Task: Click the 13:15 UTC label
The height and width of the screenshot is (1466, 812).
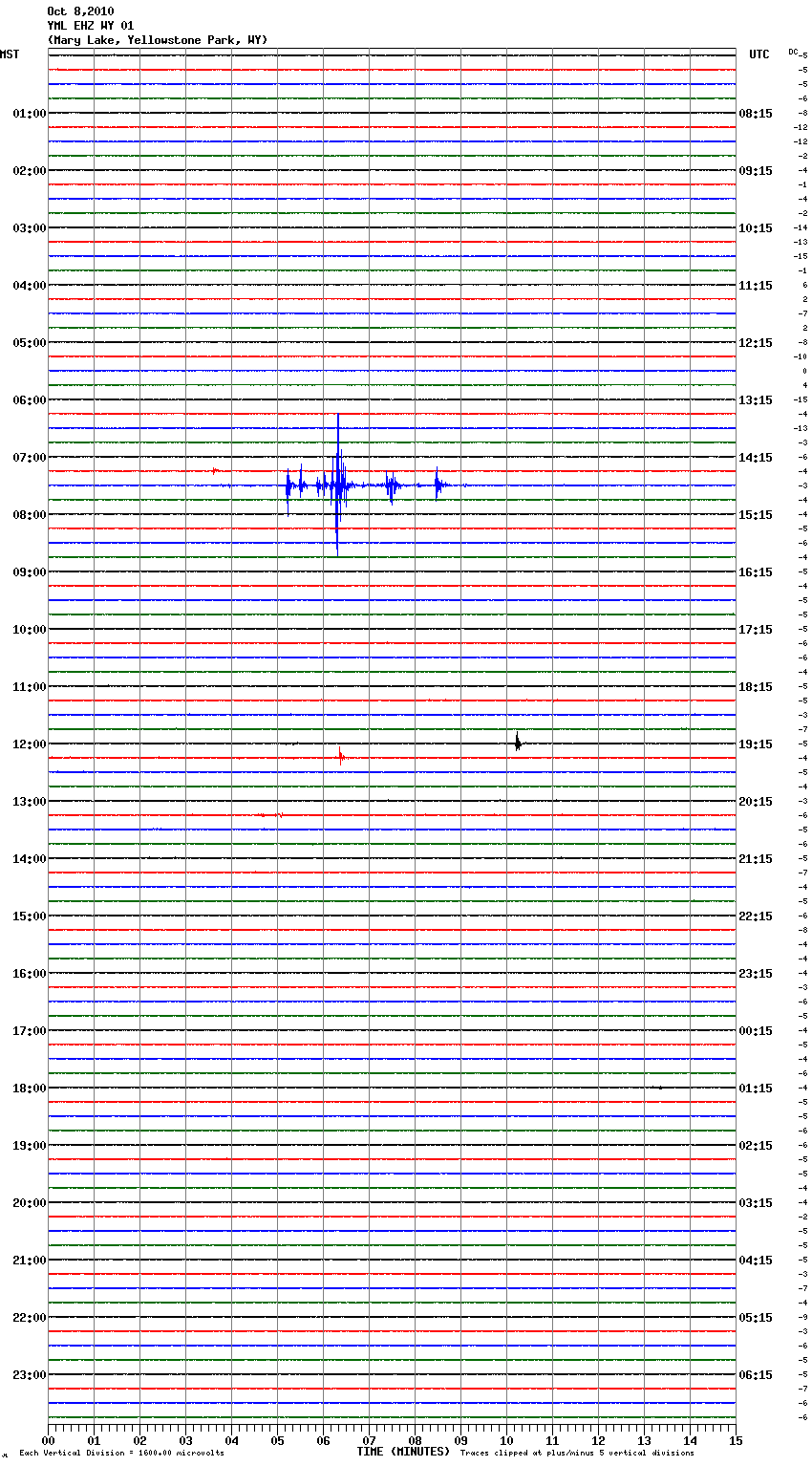Action: tap(756, 400)
